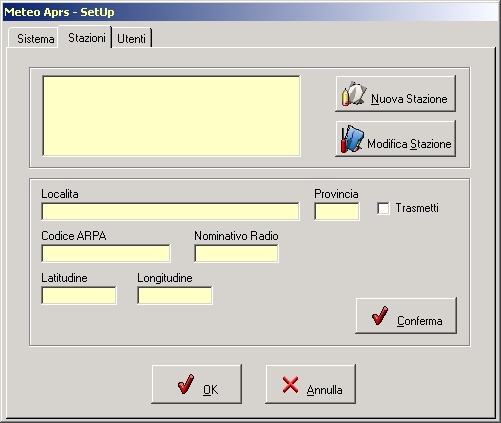This screenshot has width=501, height=423.
Task: Click the red checkmark icon on Conferma
Action: 380,315
